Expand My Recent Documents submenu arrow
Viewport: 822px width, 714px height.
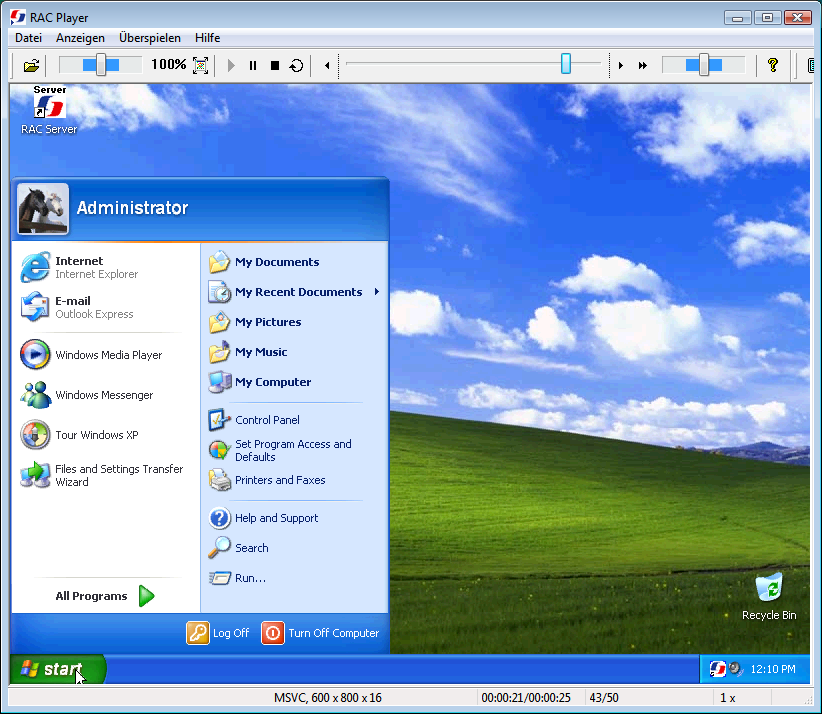(376, 291)
